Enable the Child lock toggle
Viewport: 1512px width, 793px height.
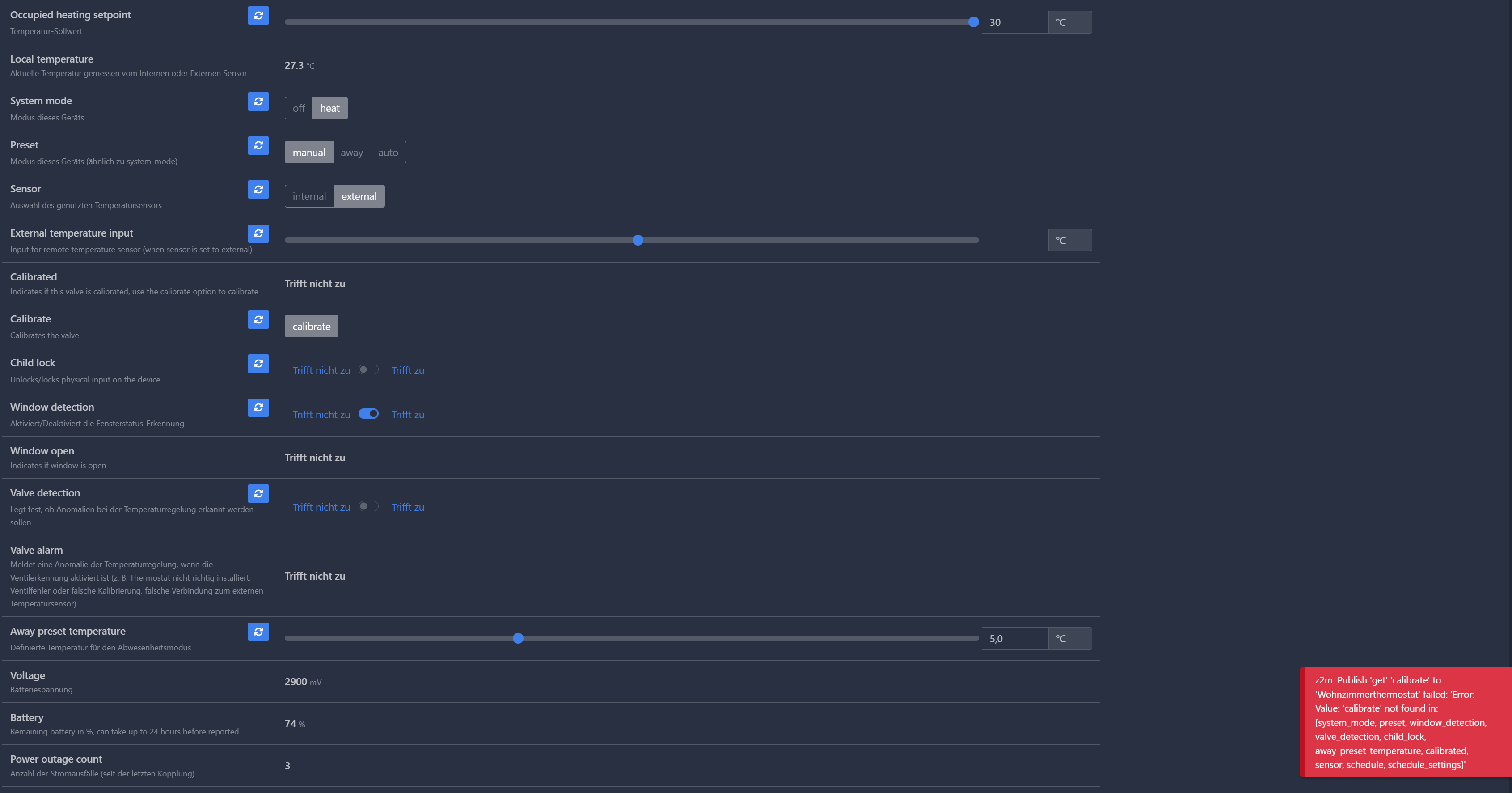368,369
